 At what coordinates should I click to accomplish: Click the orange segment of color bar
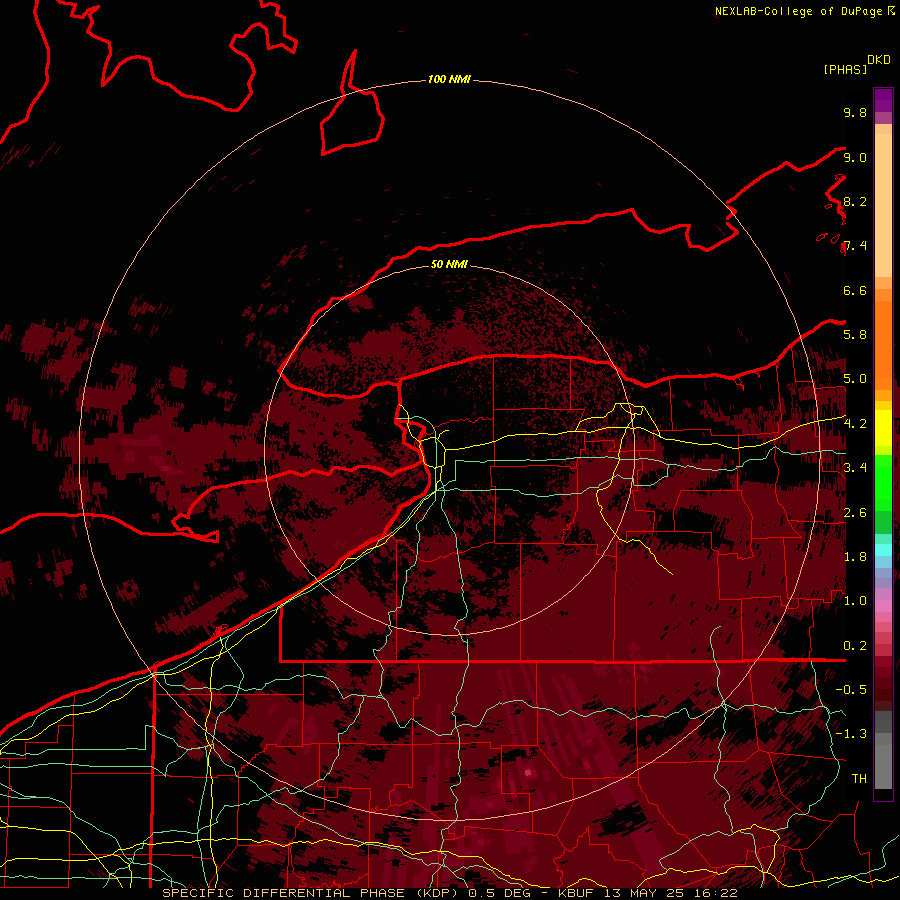click(x=883, y=344)
